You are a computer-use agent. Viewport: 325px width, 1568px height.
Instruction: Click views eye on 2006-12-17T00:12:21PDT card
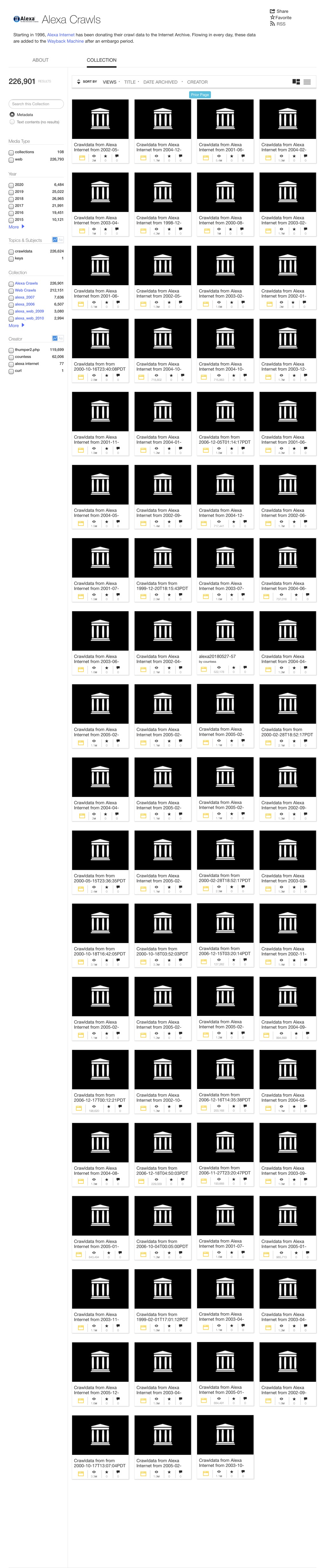click(94, 1106)
